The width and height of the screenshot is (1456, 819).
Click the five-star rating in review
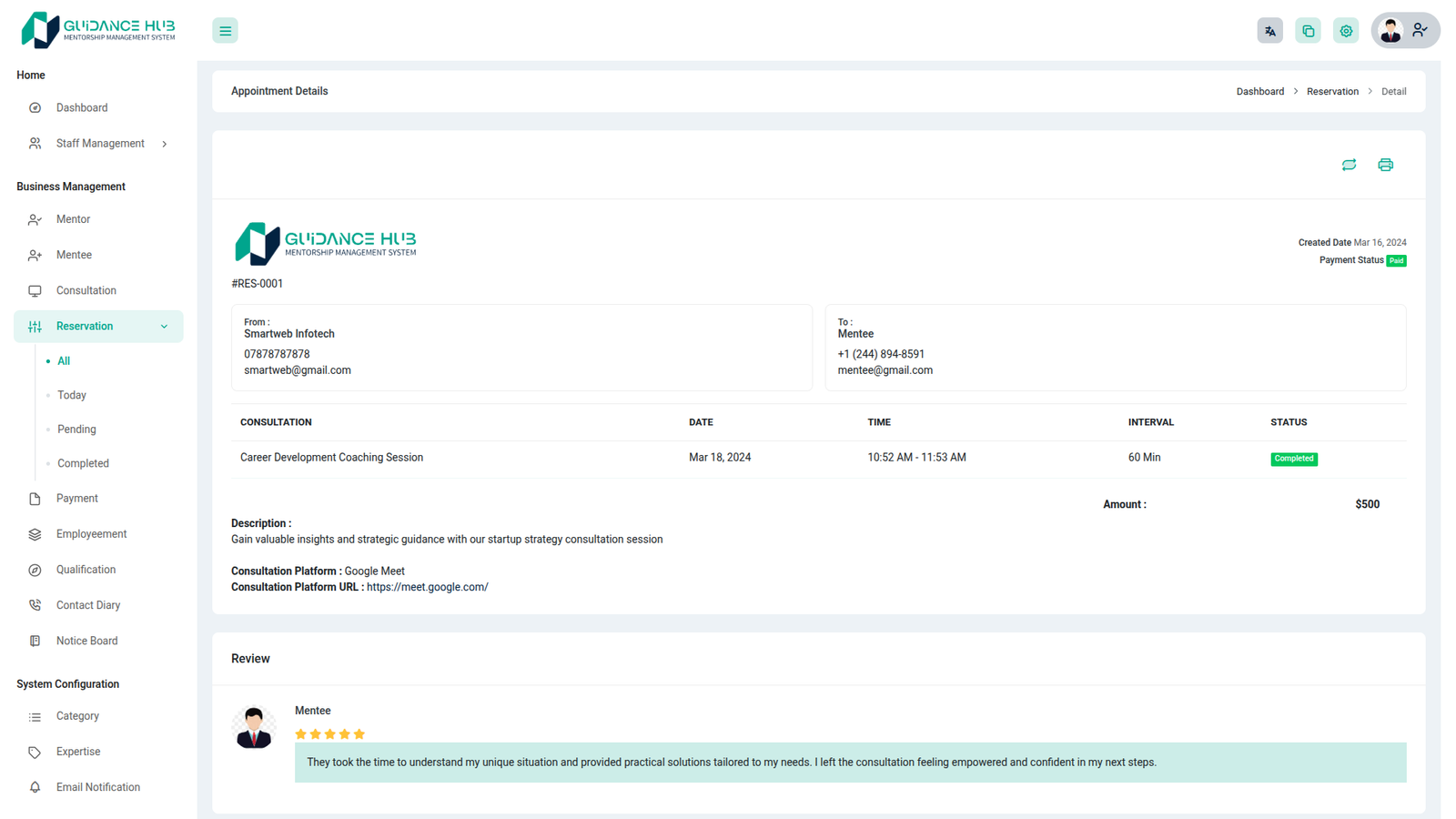[x=329, y=734]
